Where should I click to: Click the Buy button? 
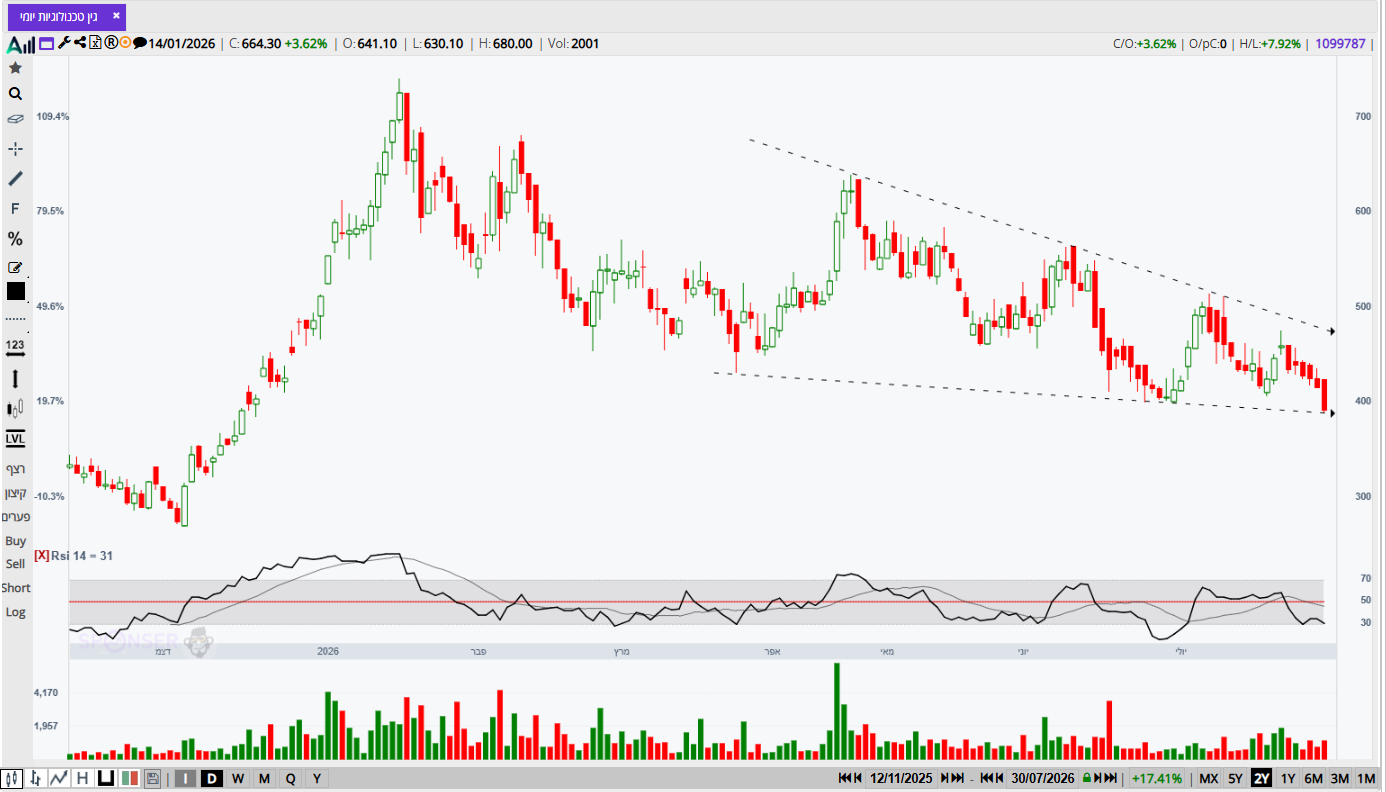pyautogui.click(x=15, y=541)
